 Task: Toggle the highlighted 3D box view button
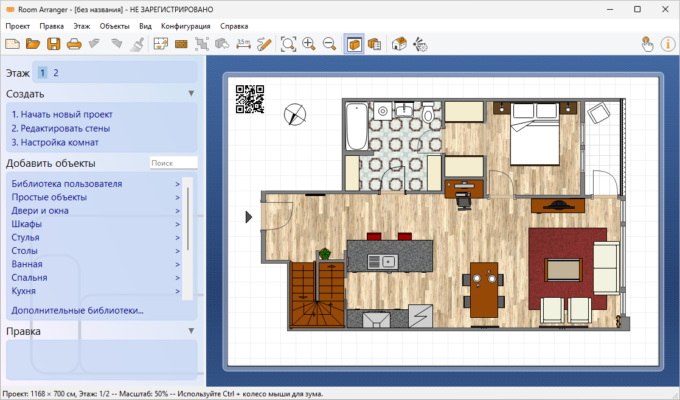pyautogui.click(x=354, y=44)
